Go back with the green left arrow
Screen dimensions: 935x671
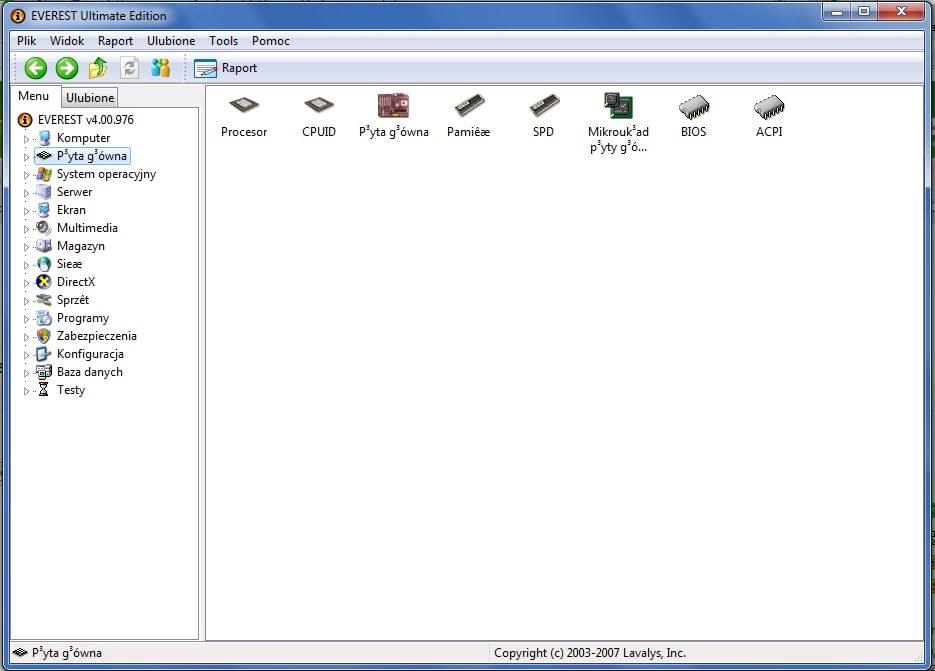click(x=36, y=68)
